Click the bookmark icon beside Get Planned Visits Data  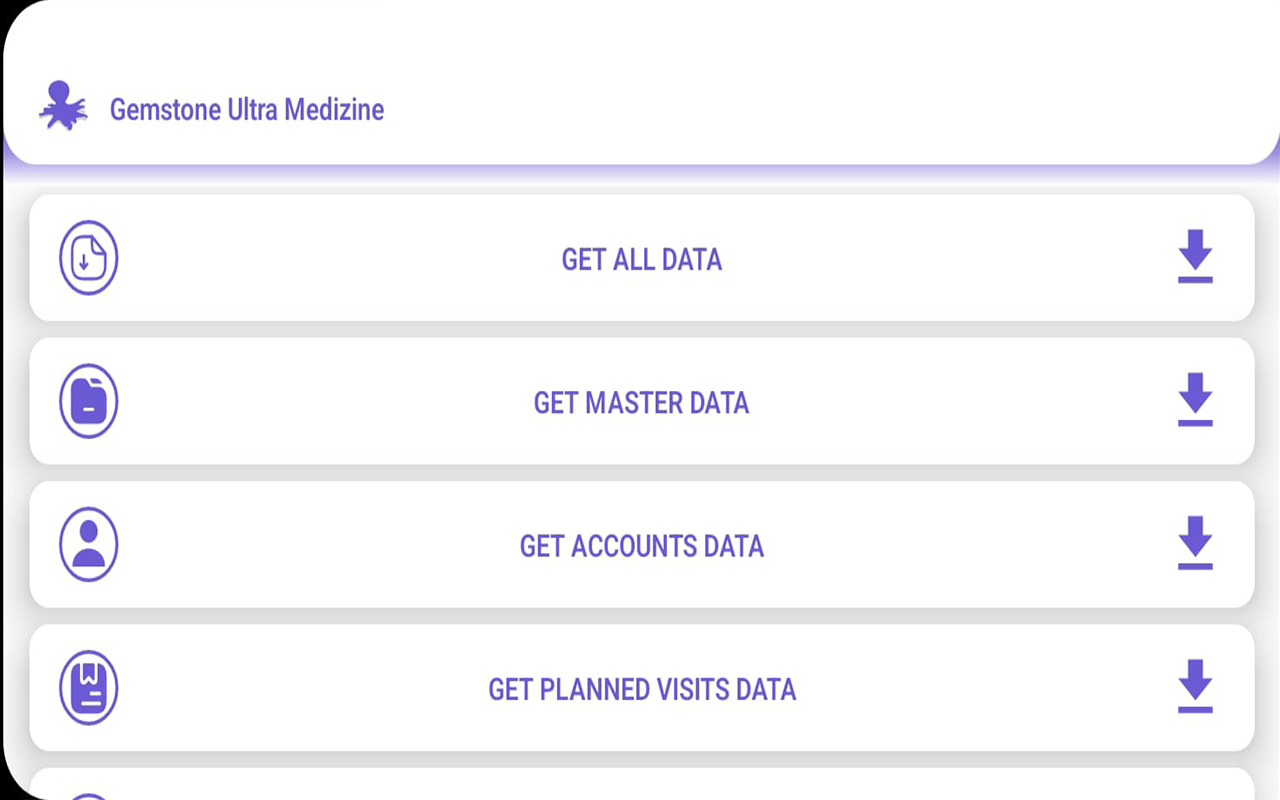tap(89, 688)
